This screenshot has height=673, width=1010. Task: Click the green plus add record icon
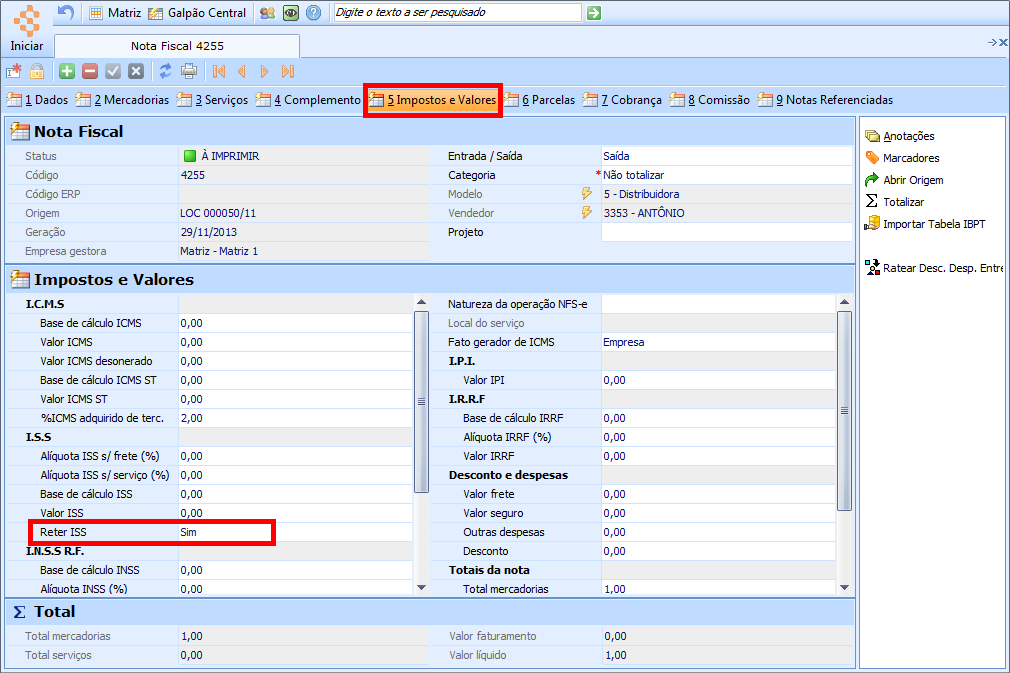coord(66,71)
